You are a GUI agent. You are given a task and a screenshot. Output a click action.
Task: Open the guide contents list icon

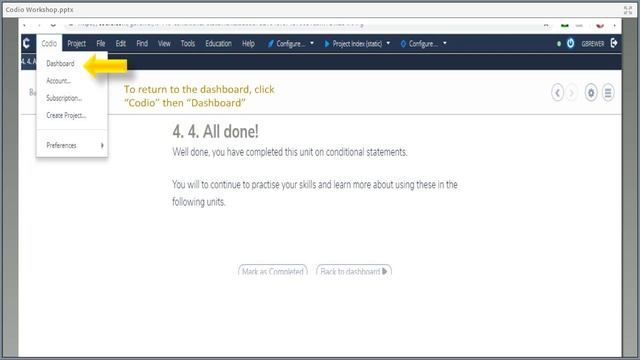(608, 93)
